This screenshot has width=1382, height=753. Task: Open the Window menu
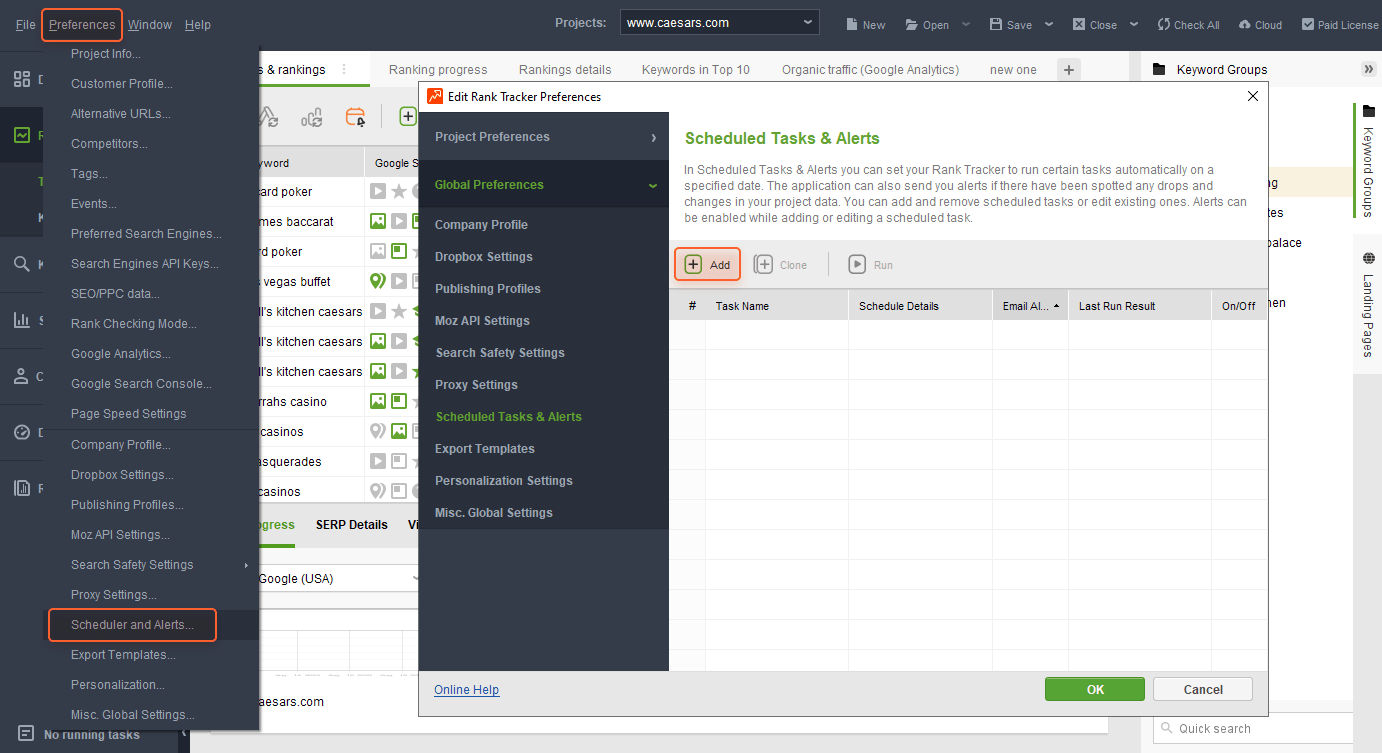pos(150,25)
